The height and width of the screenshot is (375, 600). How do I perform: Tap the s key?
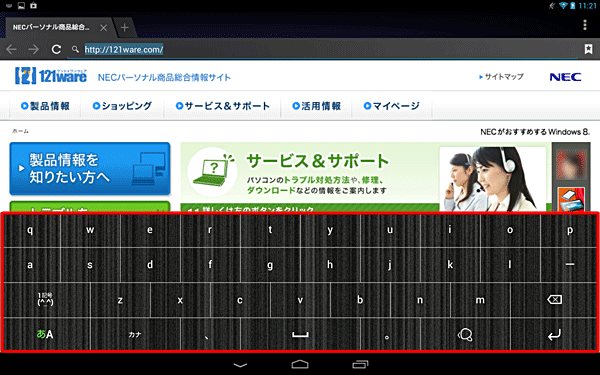click(90, 264)
